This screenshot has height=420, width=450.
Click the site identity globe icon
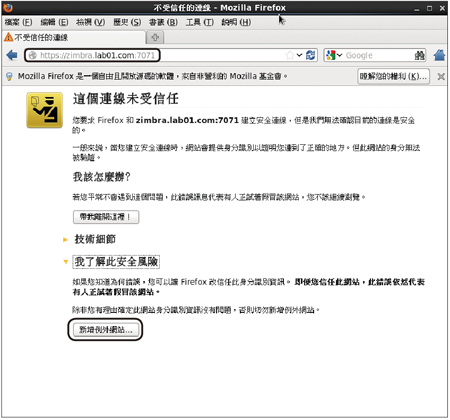click(x=32, y=55)
